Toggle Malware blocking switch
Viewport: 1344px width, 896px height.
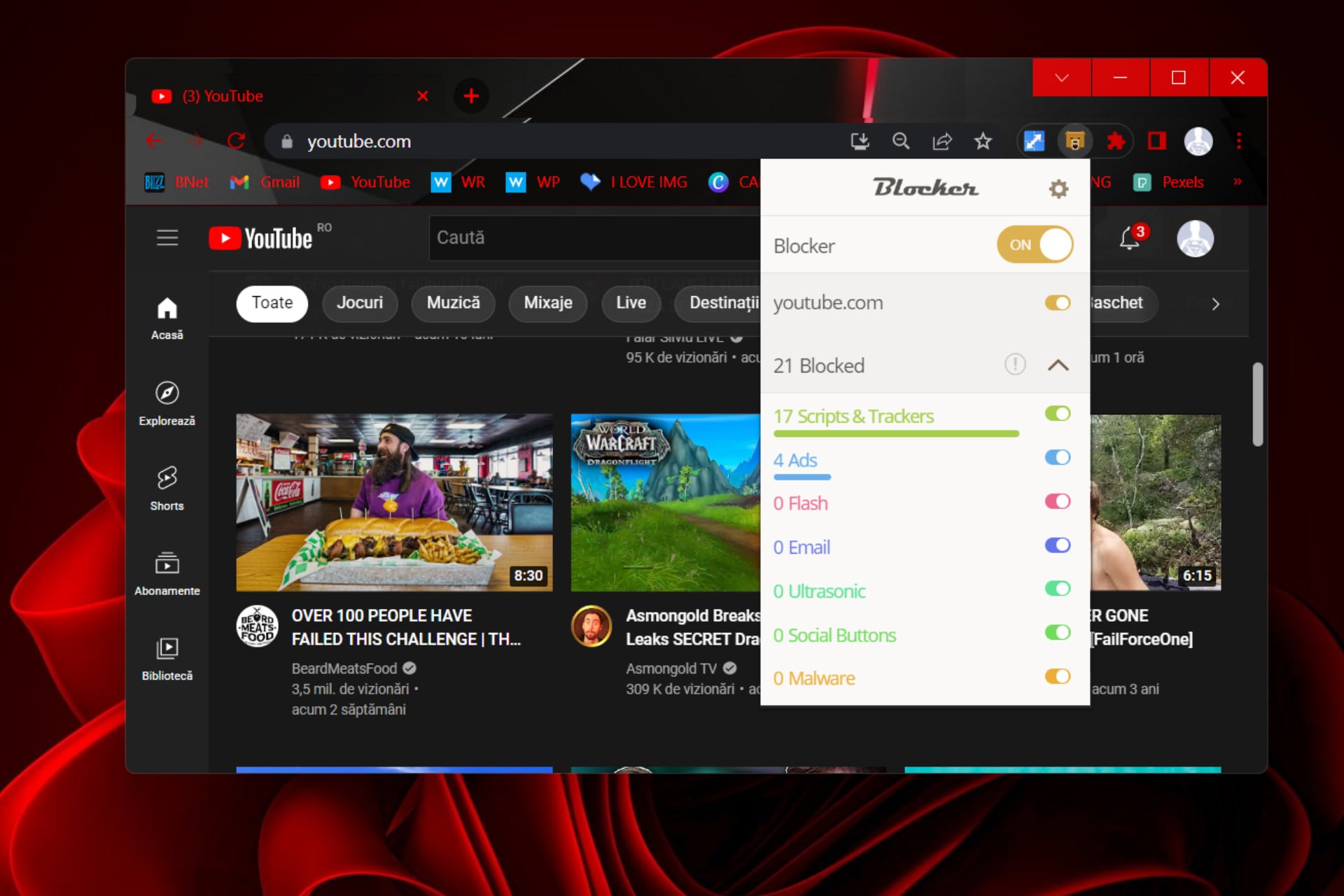[x=1058, y=676]
